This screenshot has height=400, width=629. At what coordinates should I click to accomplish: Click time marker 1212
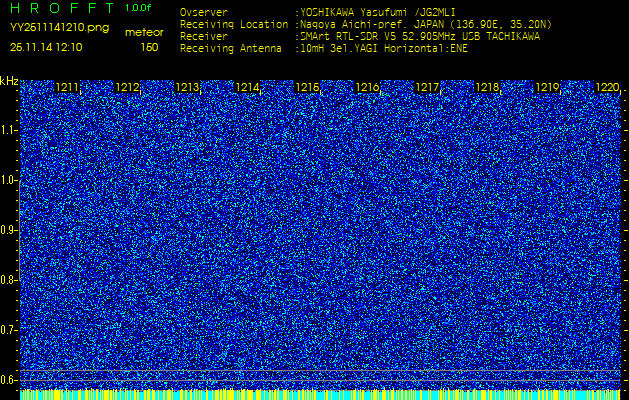tap(127, 87)
